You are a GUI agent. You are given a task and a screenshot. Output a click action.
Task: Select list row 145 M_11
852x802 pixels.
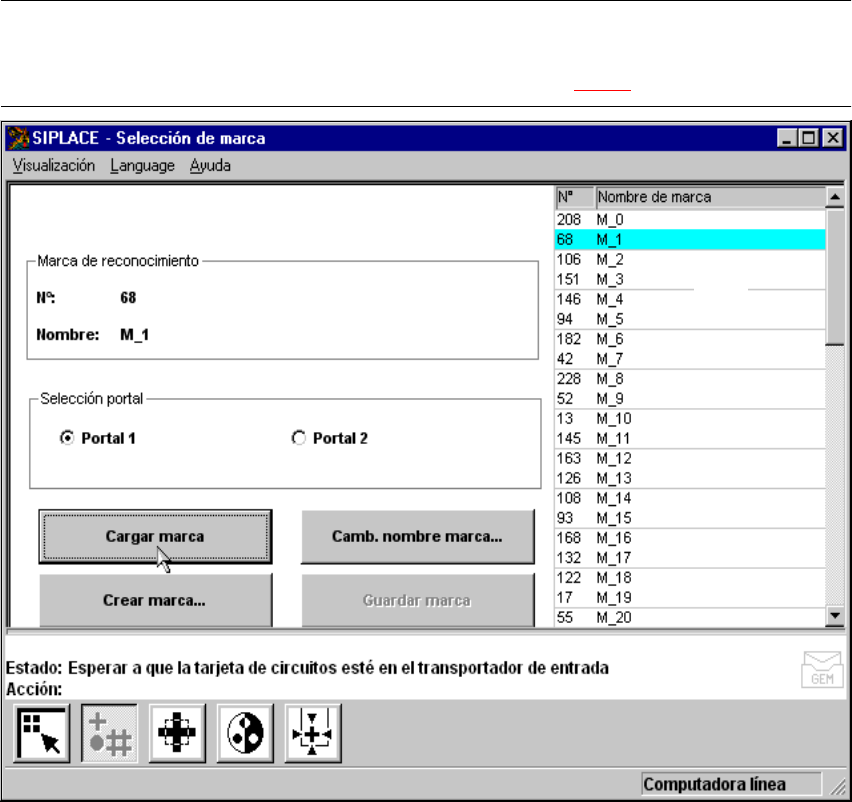tap(690, 438)
